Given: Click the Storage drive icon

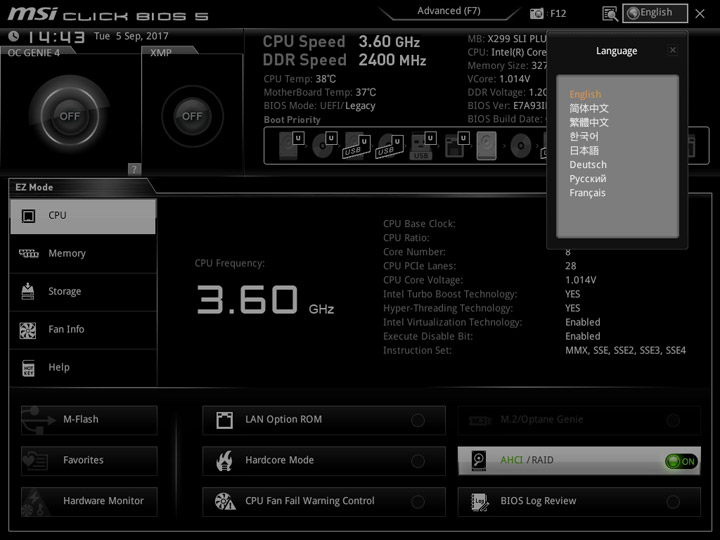Looking at the screenshot, I should tap(28, 291).
